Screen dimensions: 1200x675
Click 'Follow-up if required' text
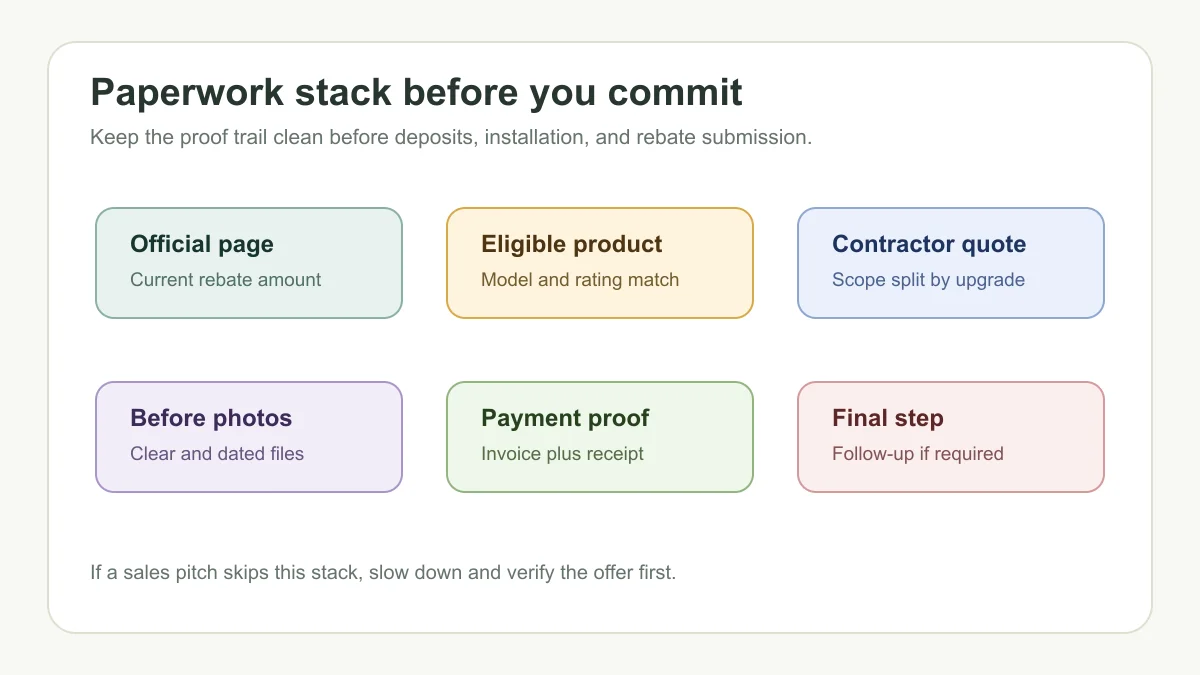click(918, 454)
